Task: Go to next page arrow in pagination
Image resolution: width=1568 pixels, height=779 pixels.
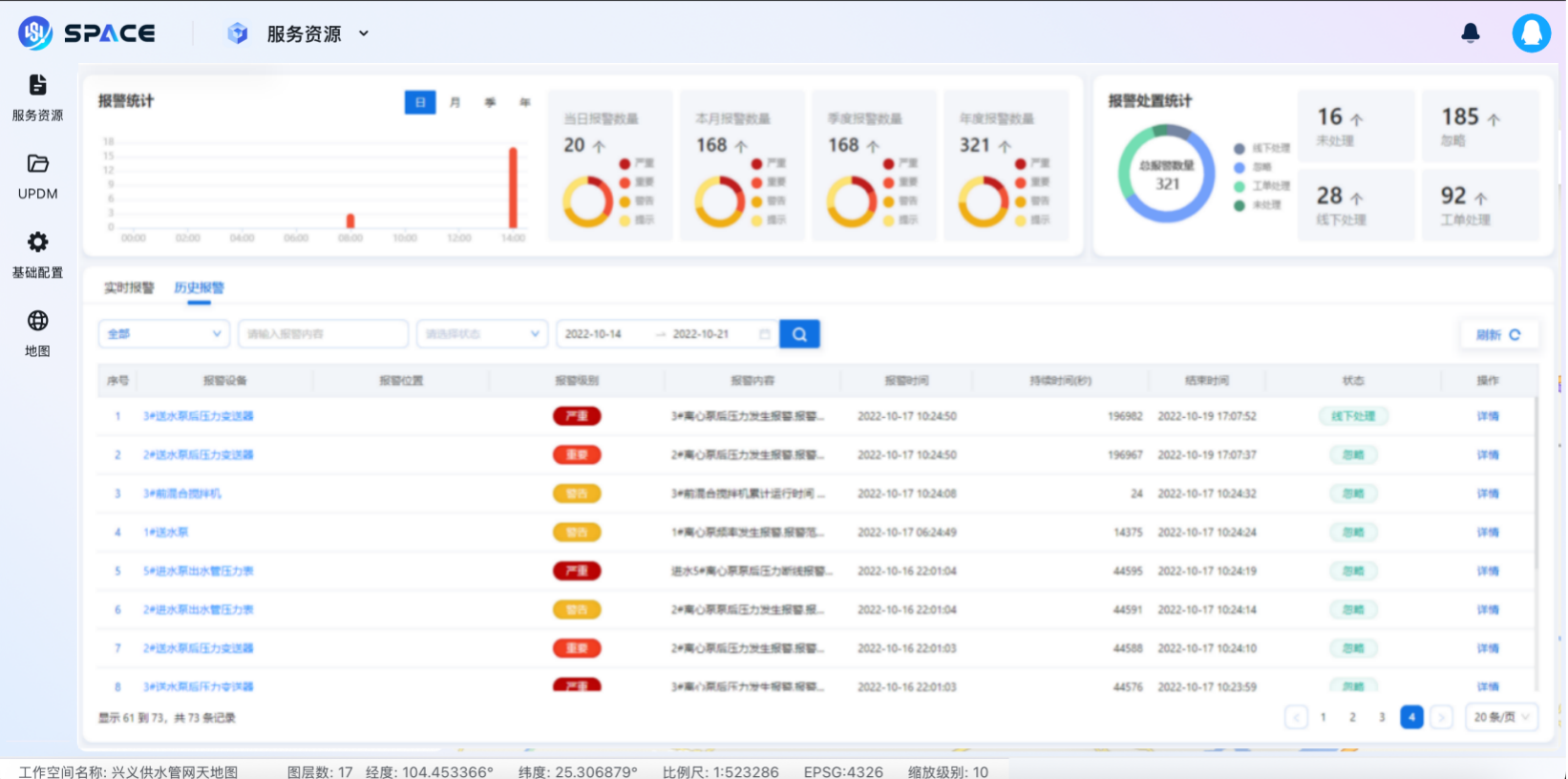Action: [1441, 717]
